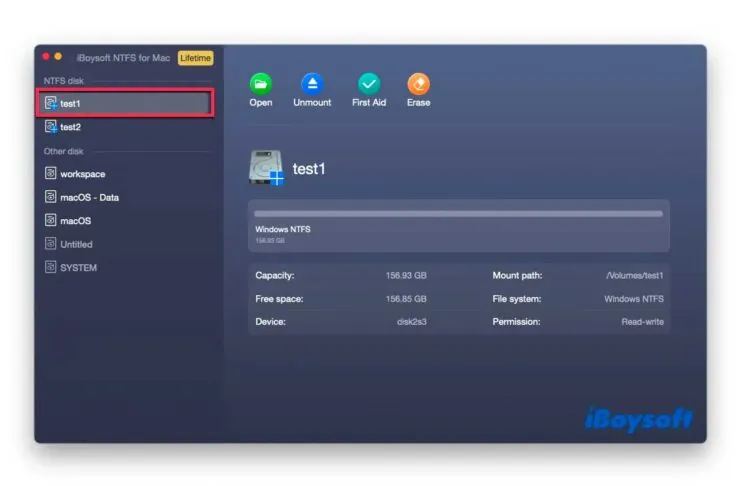The width and height of the screenshot is (741, 486).
Task: Click the SYSTEM disk icon
Action: (51, 267)
